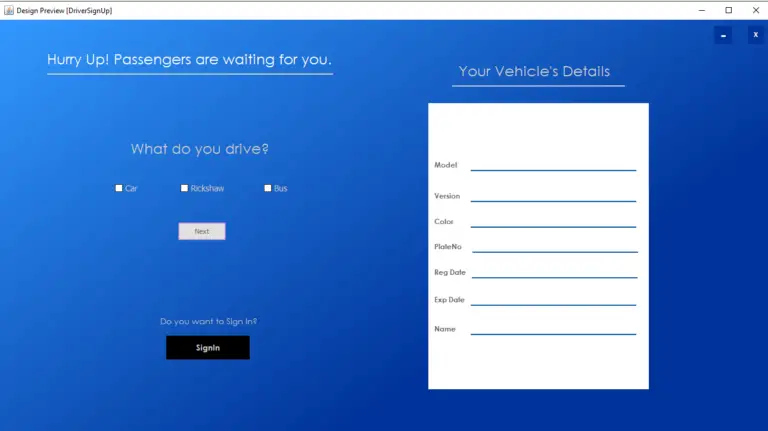This screenshot has height=431, width=768.
Task: Click the Java icon in title bar
Action: [9, 10]
